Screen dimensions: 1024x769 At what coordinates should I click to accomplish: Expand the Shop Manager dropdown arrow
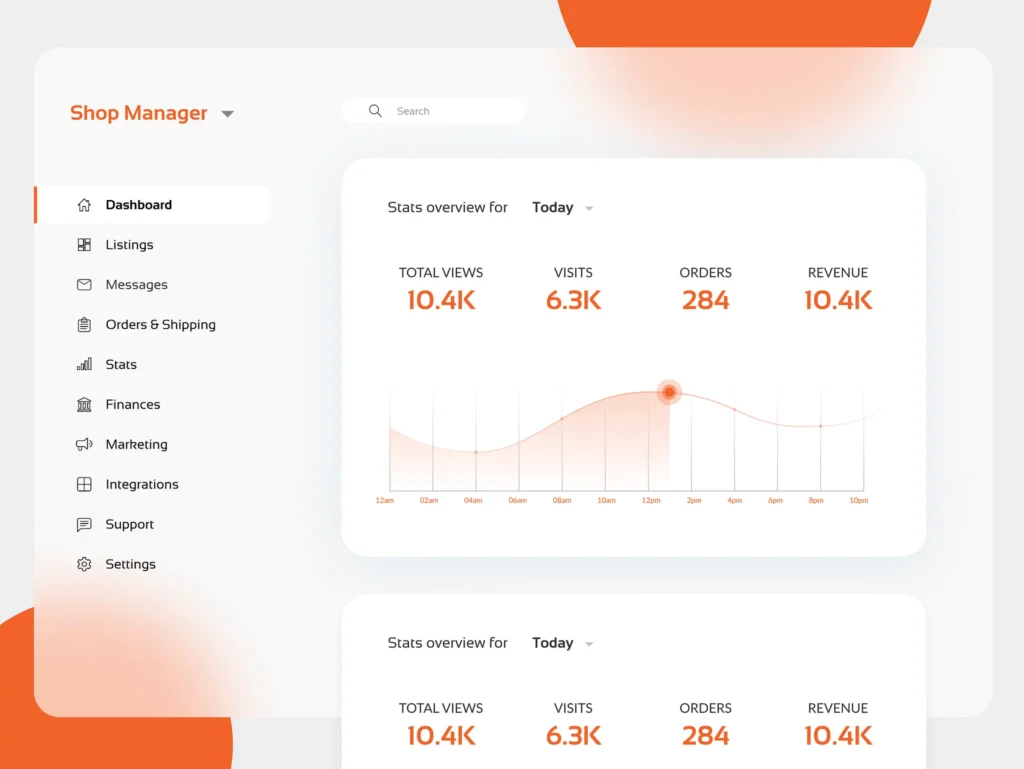click(x=227, y=114)
